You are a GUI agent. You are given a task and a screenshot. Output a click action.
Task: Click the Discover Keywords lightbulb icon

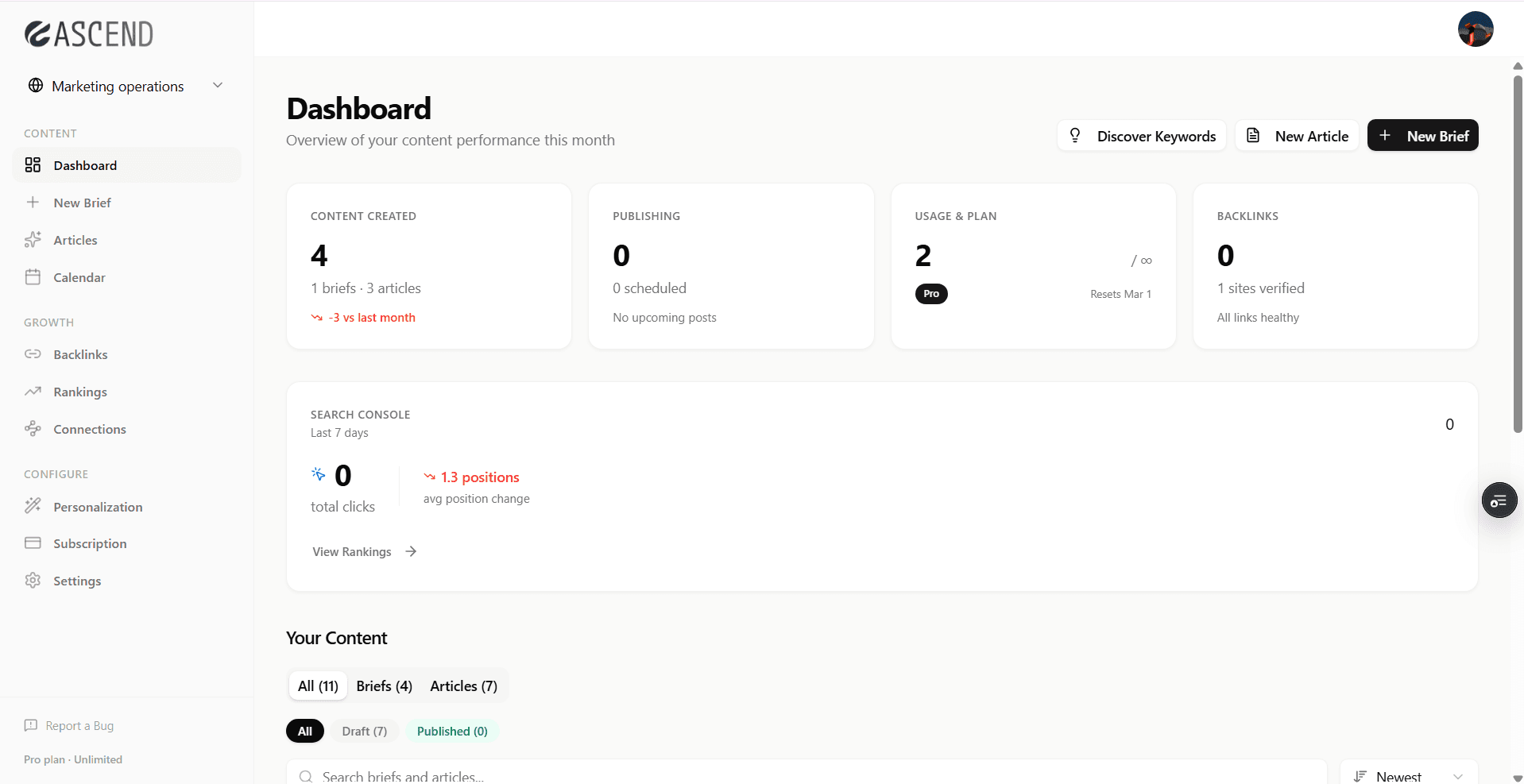click(1075, 135)
